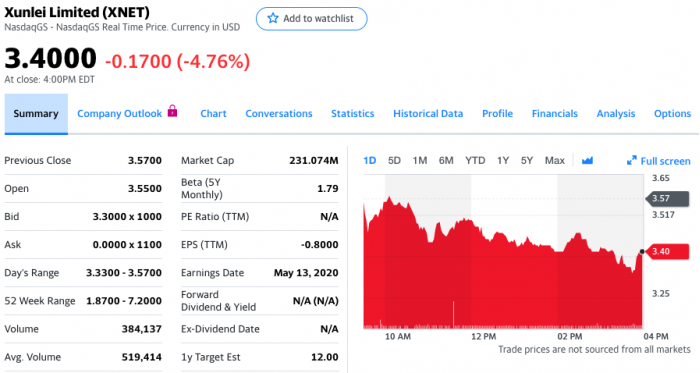The width and height of the screenshot is (700, 373).
Task: Select the 5D chart range
Action: point(394,160)
